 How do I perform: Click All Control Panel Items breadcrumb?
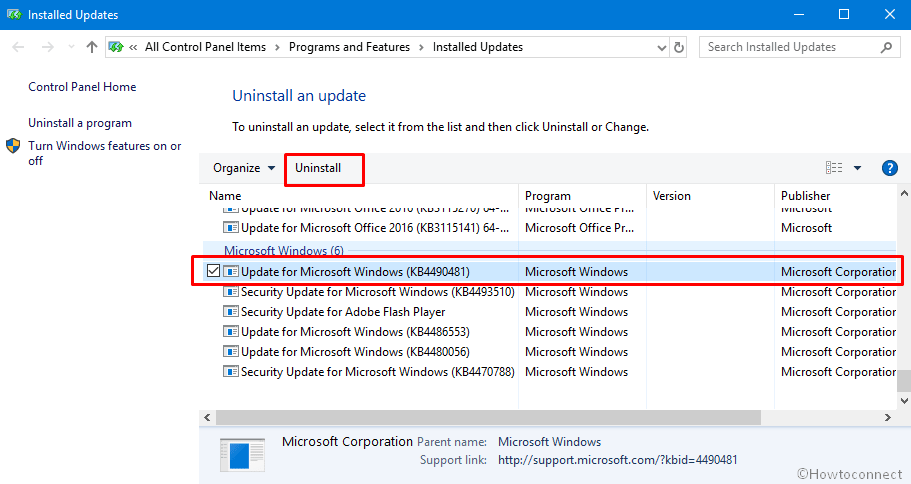(x=205, y=47)
